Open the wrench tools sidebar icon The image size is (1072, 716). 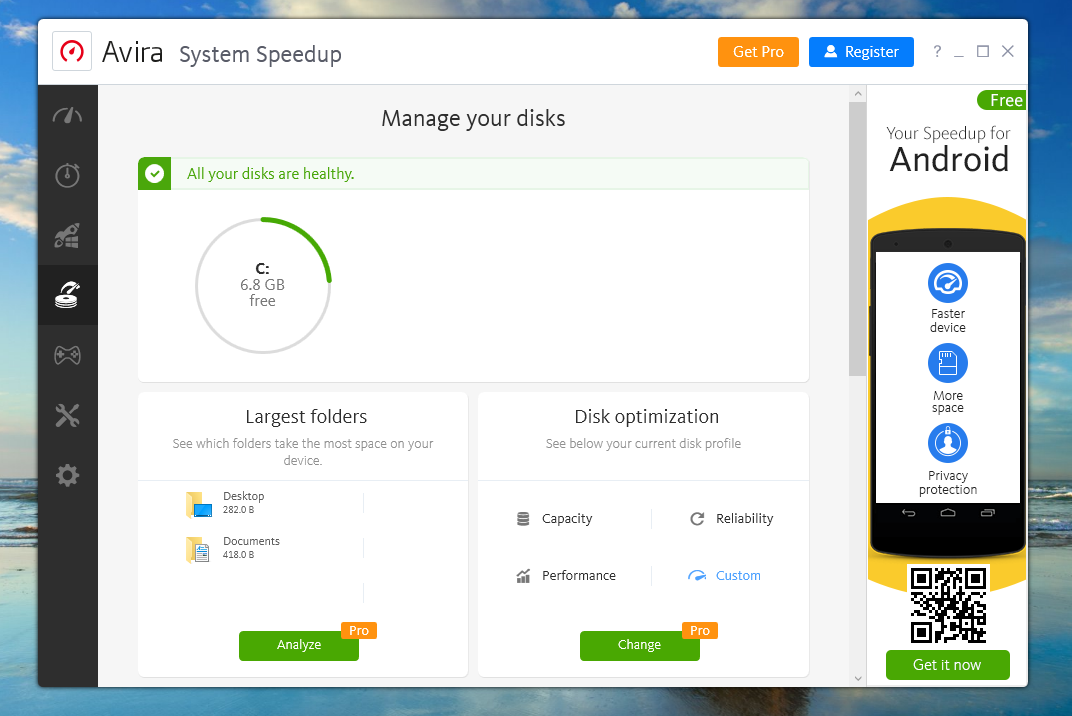(x=67, y=415)
